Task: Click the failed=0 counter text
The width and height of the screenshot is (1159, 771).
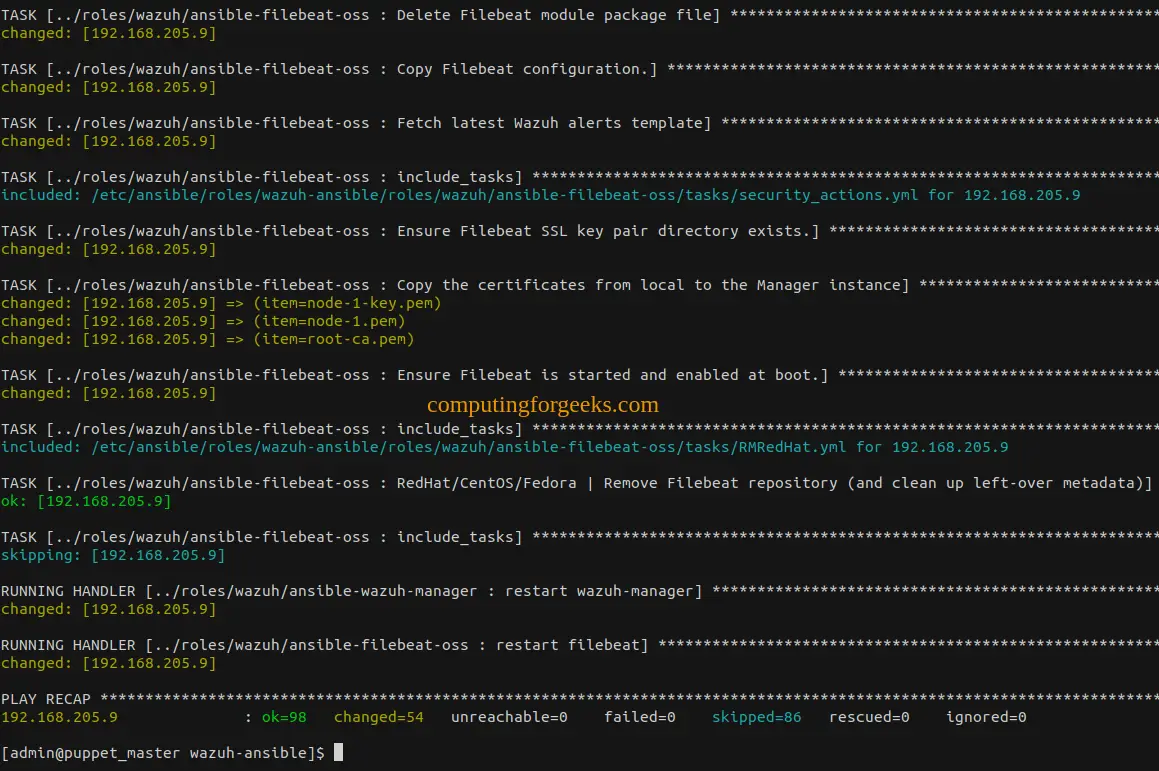Action: pyautogui.click(x=639, y=717)
